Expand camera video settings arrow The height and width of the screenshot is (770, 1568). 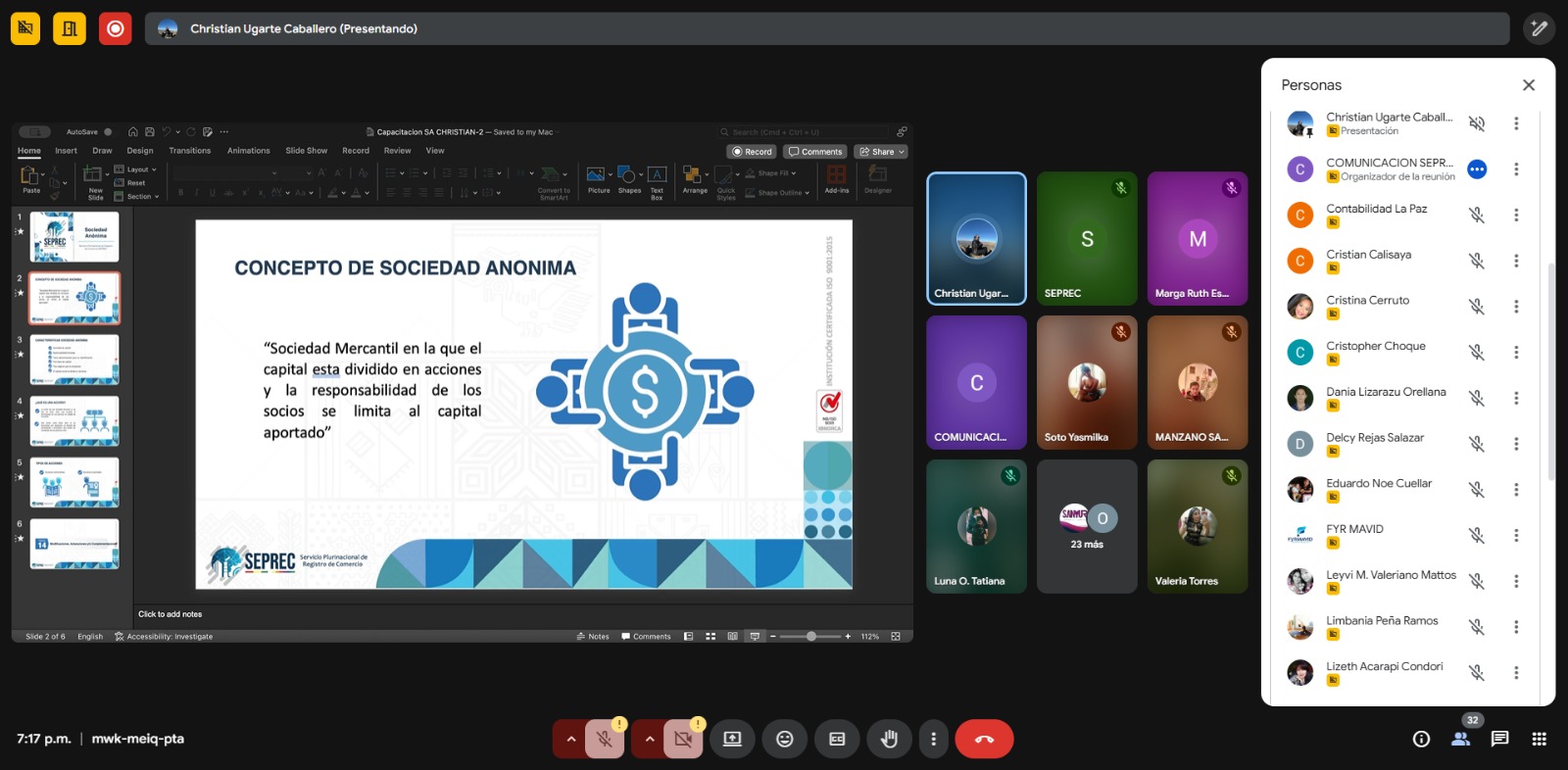[x=649, y=740]
